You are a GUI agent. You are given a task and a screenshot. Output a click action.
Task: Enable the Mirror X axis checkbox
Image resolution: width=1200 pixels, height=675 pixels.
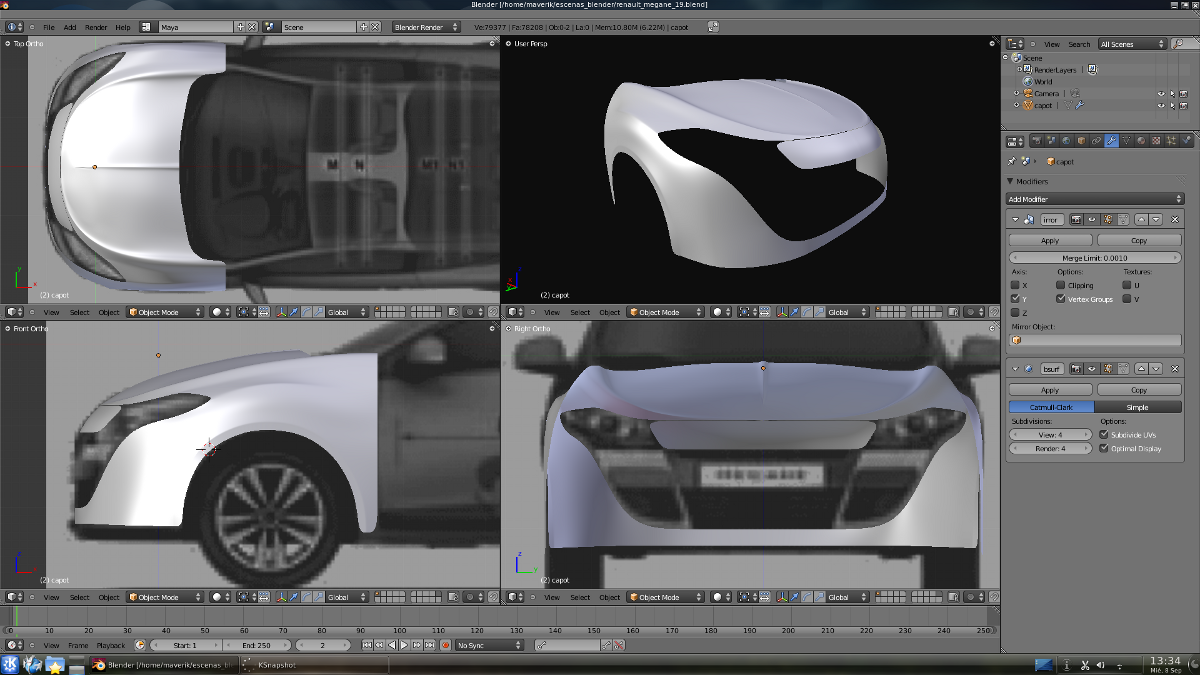pyautogui.click(x=1015, y=285)
